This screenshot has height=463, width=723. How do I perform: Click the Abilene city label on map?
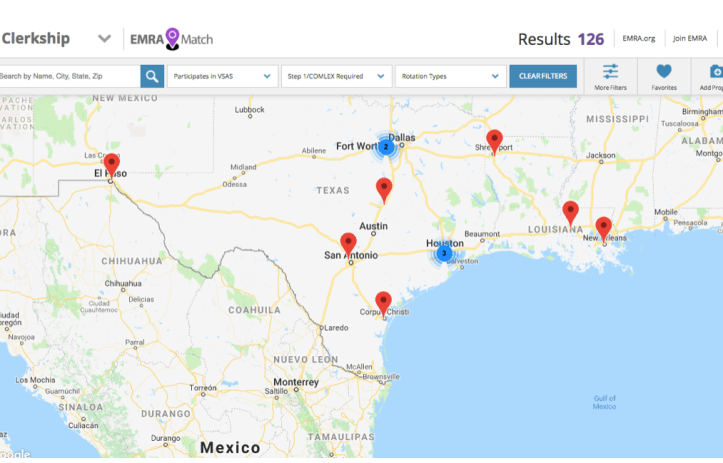point(314,151)
